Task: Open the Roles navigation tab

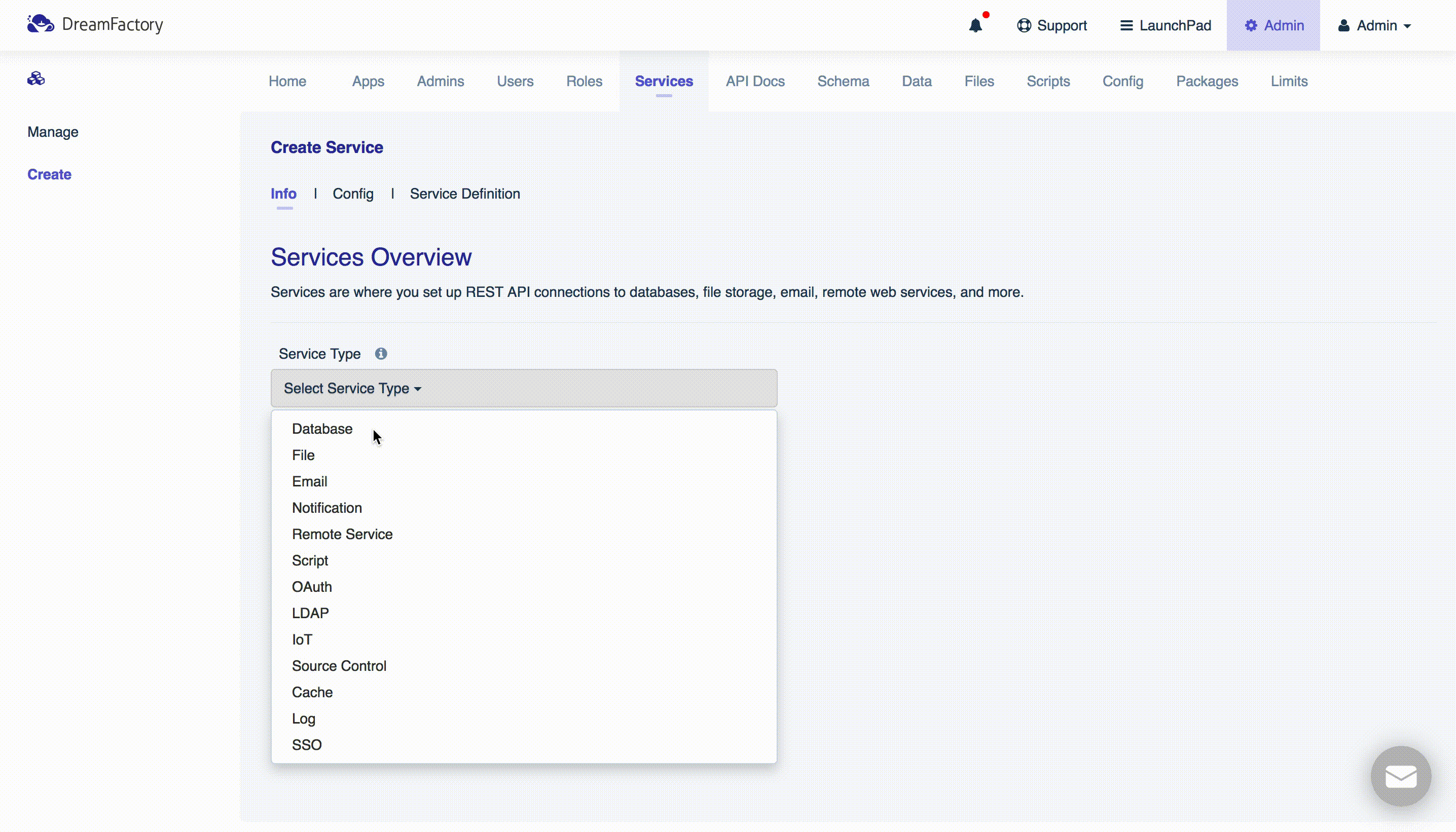Action: click(584, 81)
